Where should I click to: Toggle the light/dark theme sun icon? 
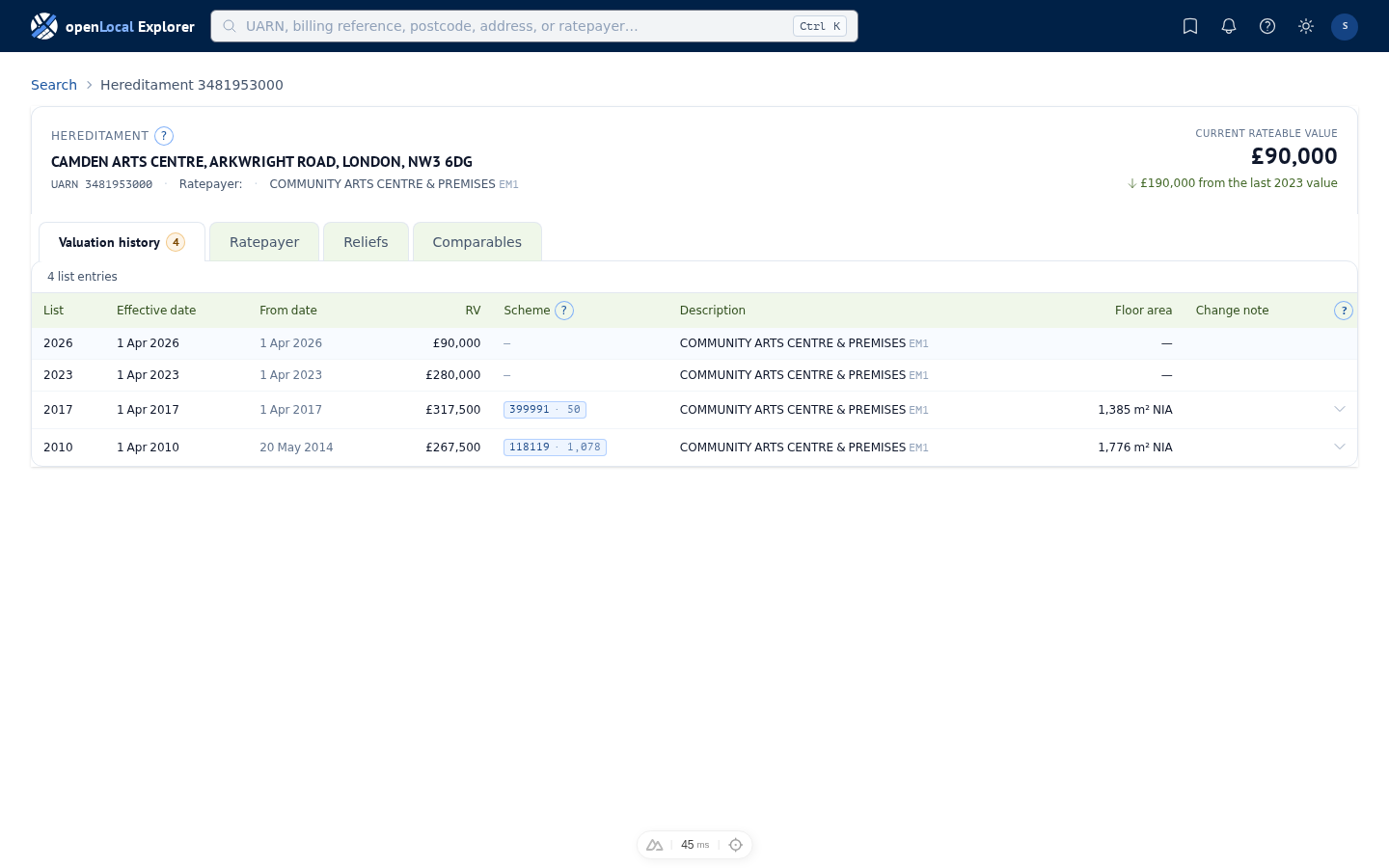1306,26
